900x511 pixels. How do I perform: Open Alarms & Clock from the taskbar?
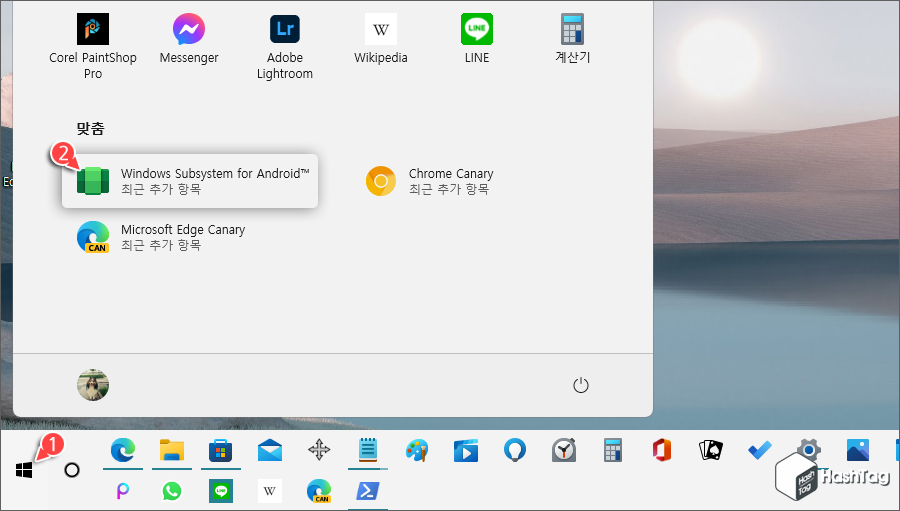[x=564, y=451]
